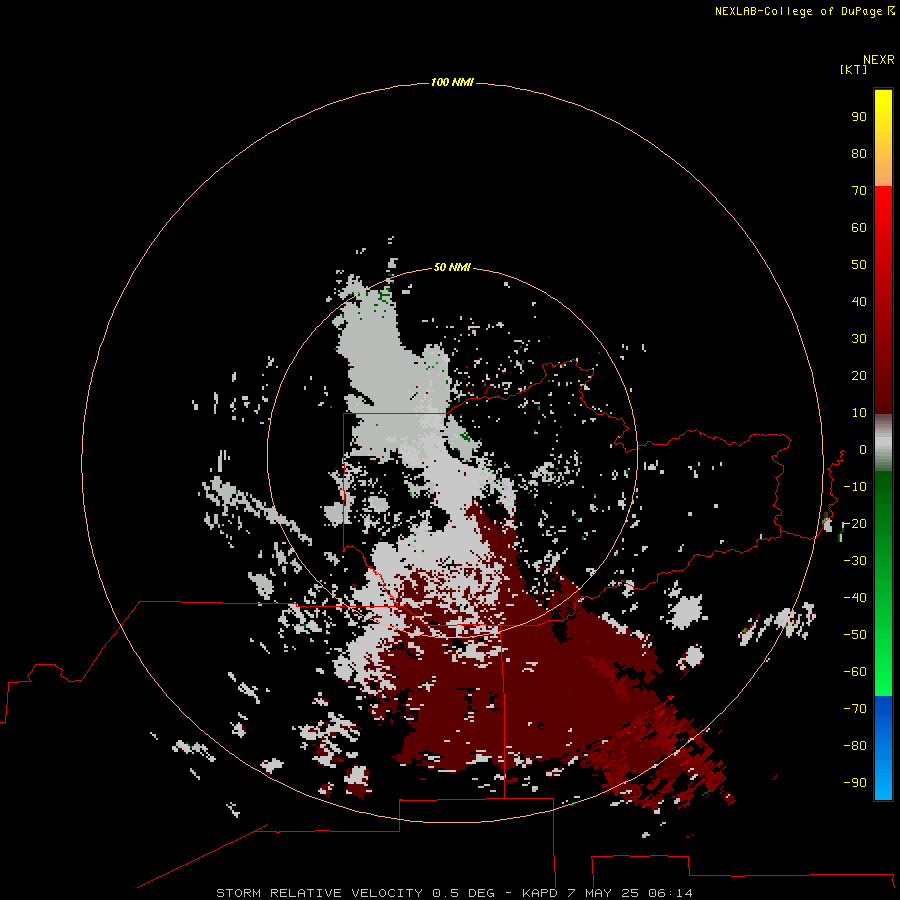900x900 pixels.
Task: Click the positive 80 scale label
Action: coord(859,153)
